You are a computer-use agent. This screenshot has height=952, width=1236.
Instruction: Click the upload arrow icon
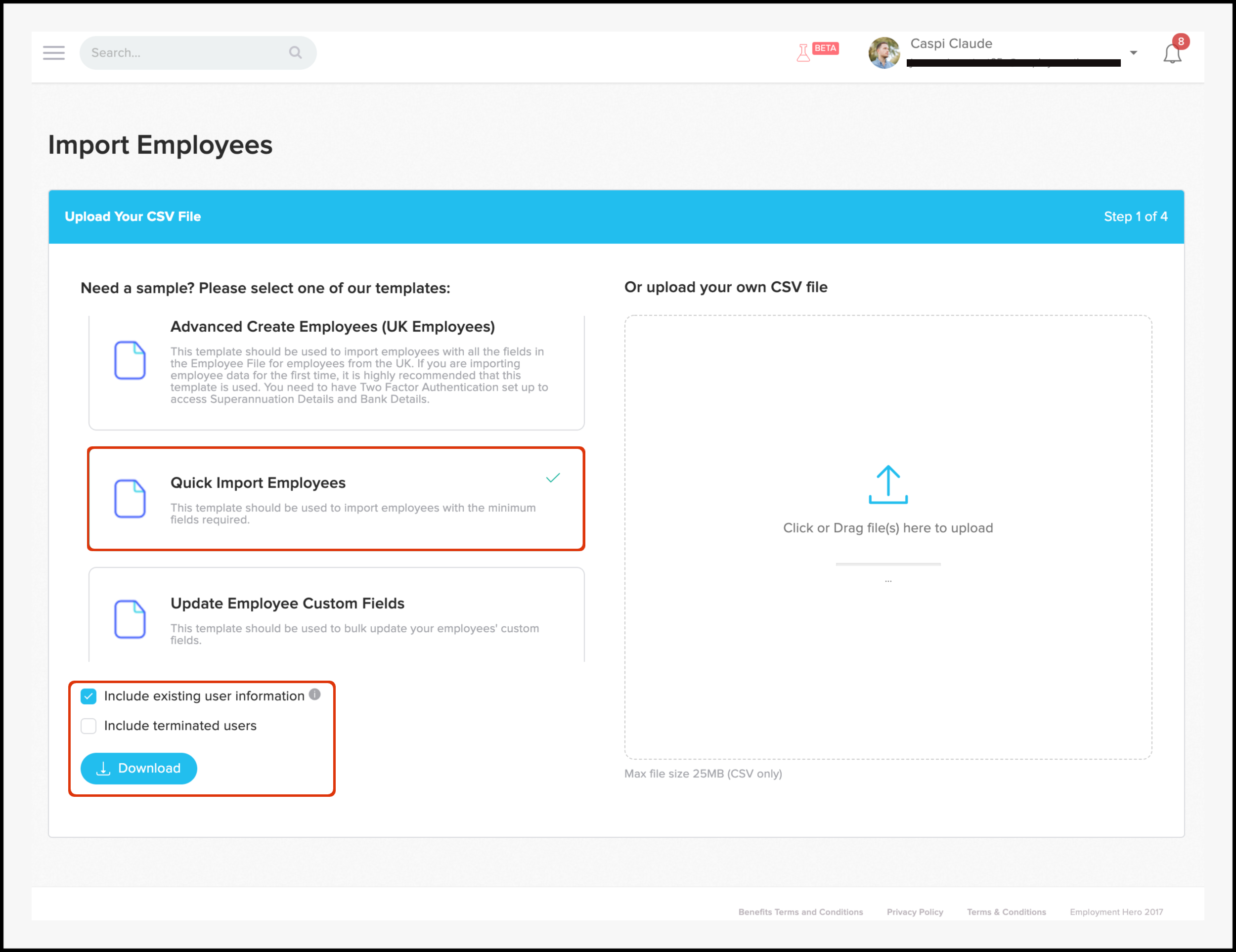tap(887, 485)
